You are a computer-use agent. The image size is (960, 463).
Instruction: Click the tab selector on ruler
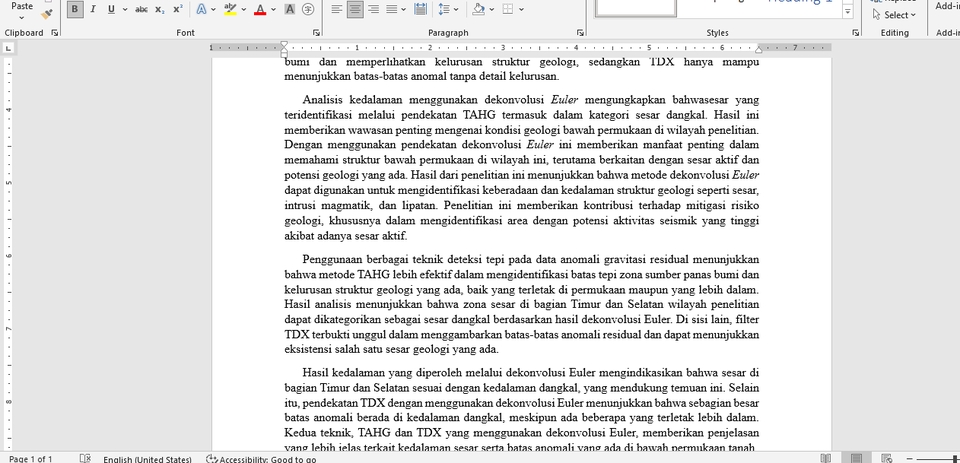coord(9,48)
